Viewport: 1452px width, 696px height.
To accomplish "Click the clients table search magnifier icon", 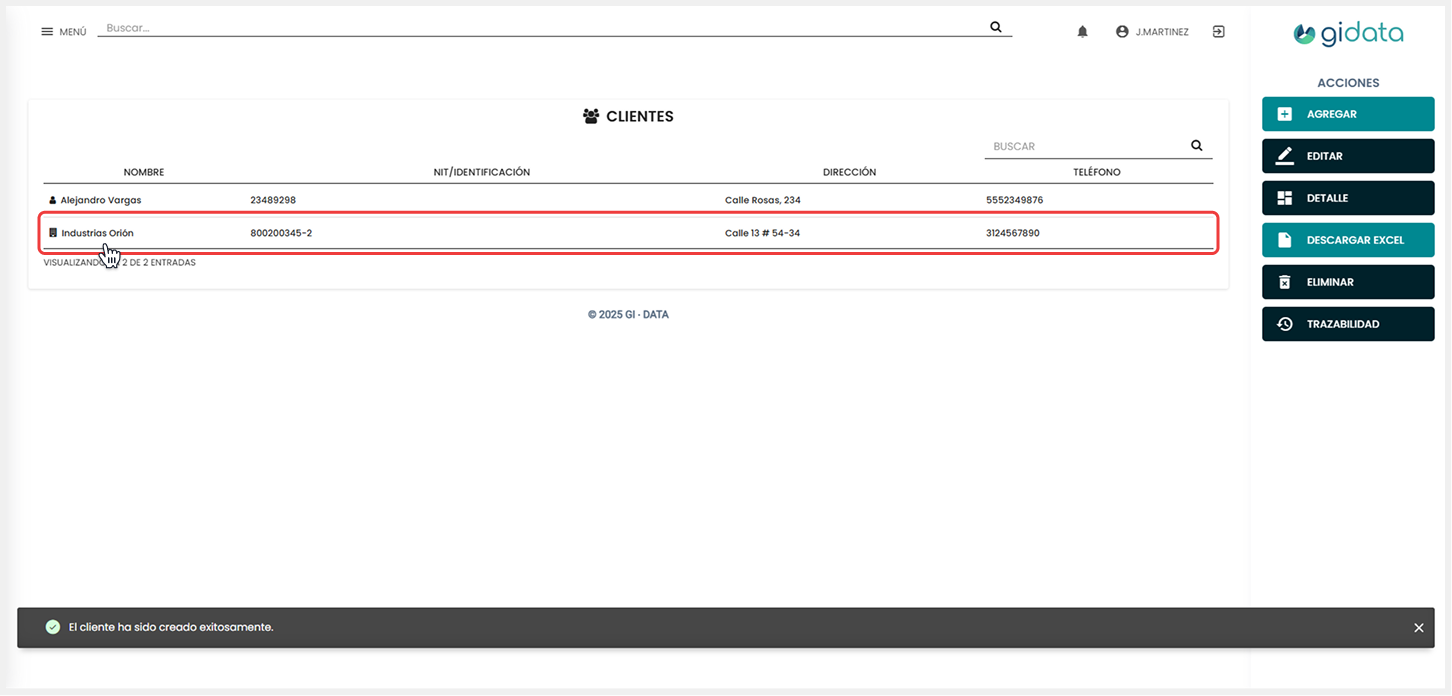I will tap(1197, 146).
